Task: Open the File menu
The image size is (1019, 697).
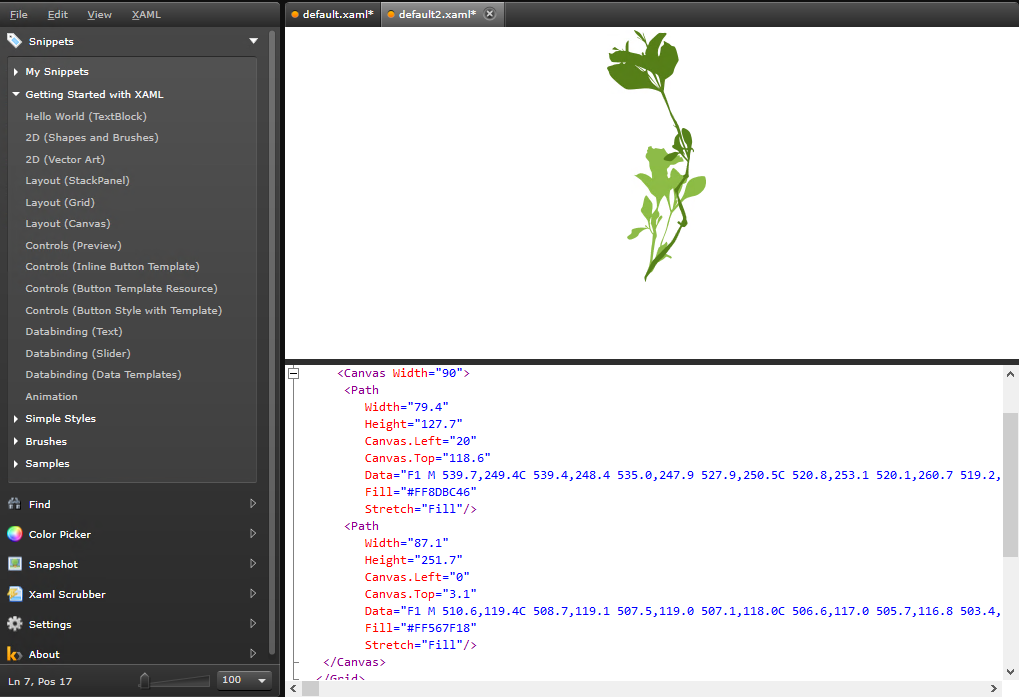Action: click(x=19, y=14)
